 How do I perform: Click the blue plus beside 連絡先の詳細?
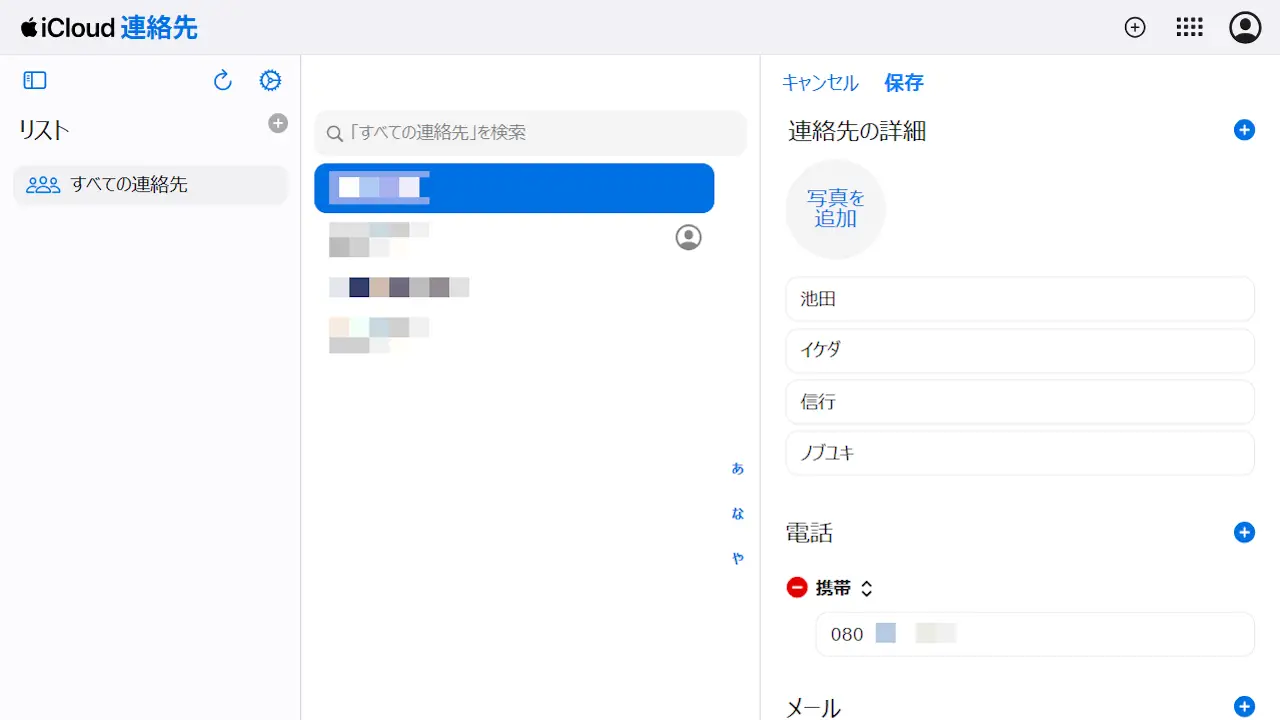point(1244,130)
